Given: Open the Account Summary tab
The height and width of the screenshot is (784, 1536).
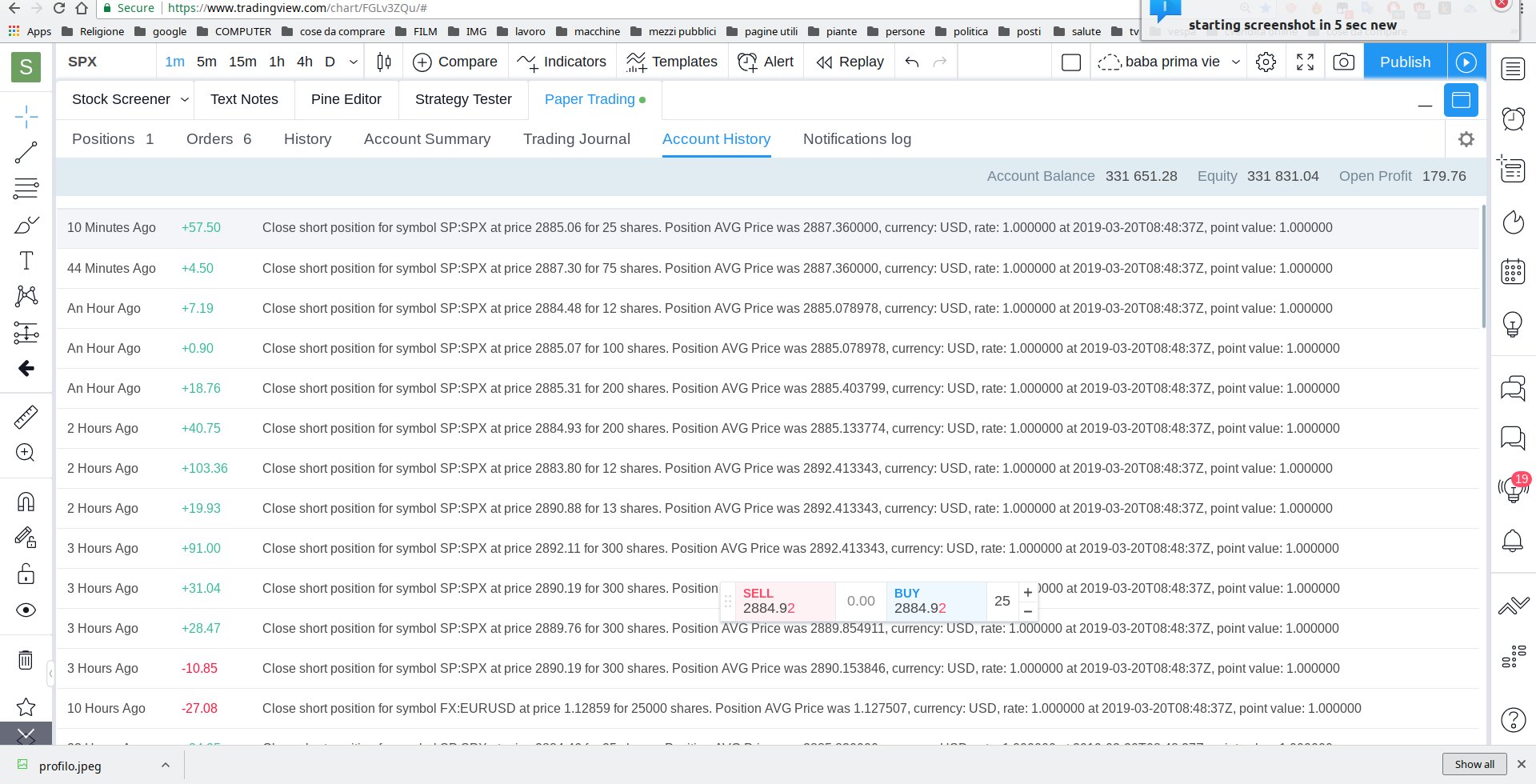Looking at the screenshot, I should click(427, 139).
